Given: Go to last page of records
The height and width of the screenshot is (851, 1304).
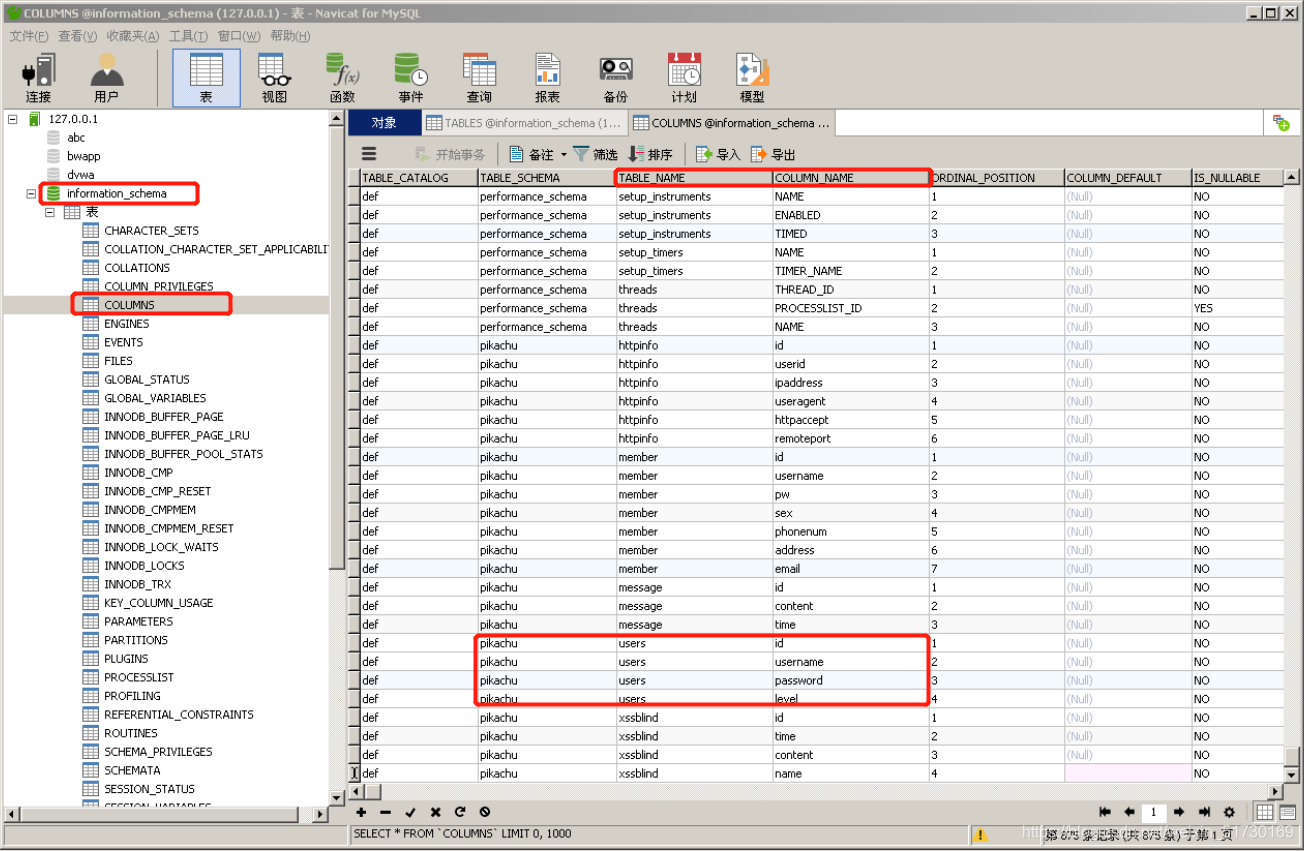Looking at the screenshot, I should 1204,812.
